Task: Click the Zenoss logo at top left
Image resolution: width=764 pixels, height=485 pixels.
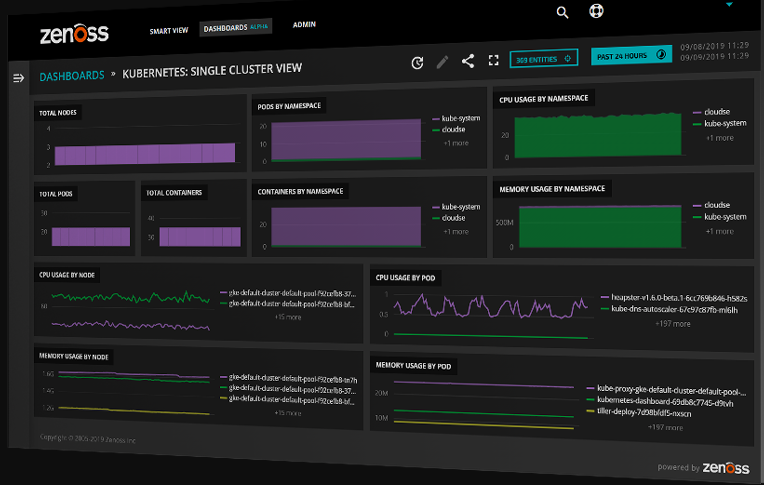Action: pyautogui.click(x=74, y=34)
